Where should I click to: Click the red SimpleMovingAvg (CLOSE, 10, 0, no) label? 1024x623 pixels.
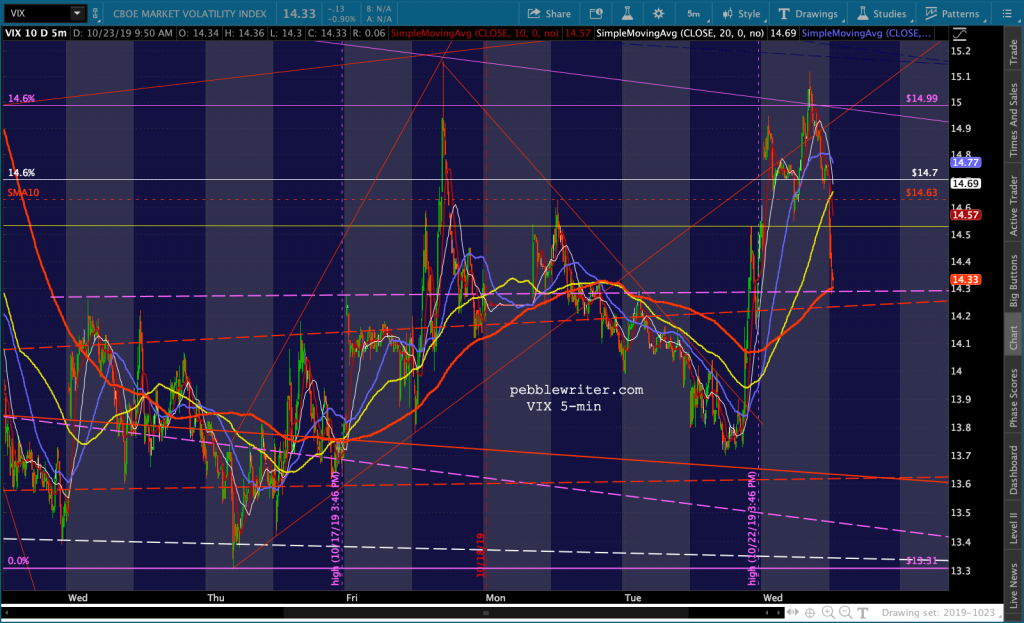pyautogui.click(x=475, y=33)
